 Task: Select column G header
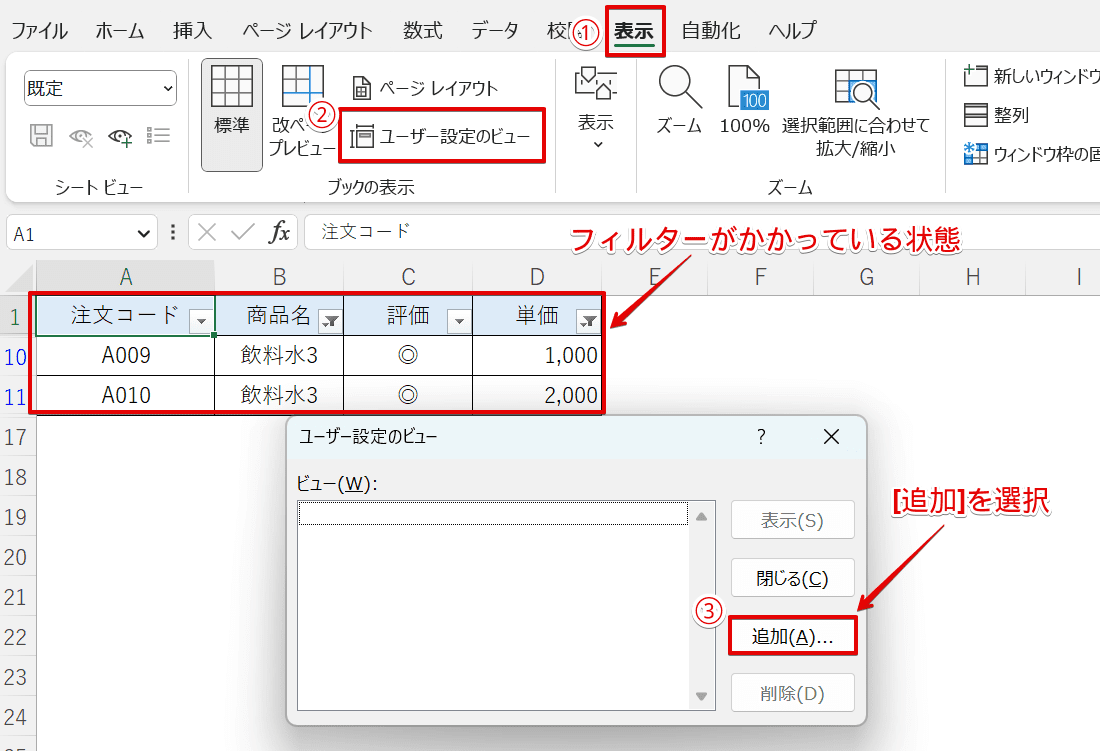(x=866, y=277)
